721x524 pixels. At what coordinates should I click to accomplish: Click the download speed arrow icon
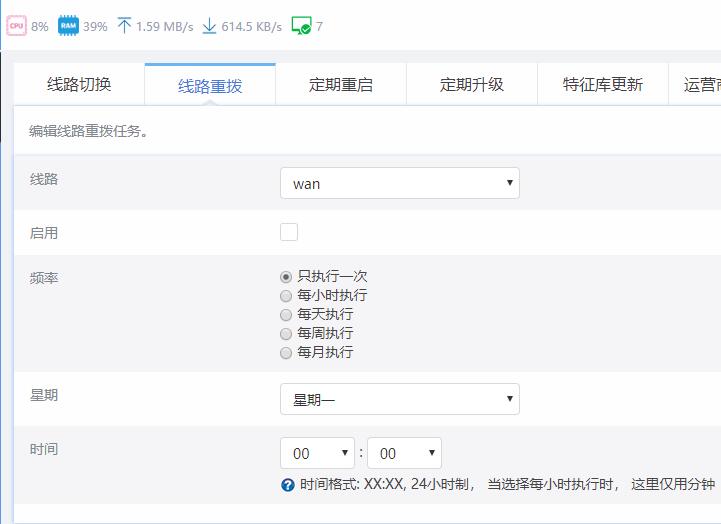click(x=209, y=26)
